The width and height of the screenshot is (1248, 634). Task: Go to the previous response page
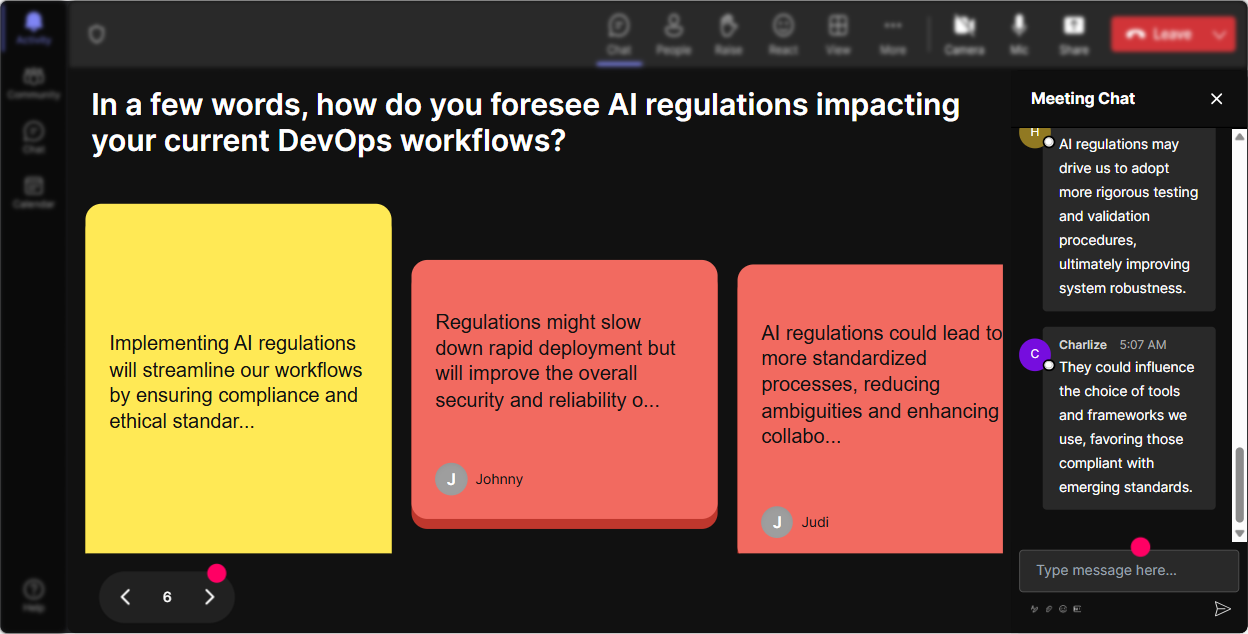coord(125,597)
